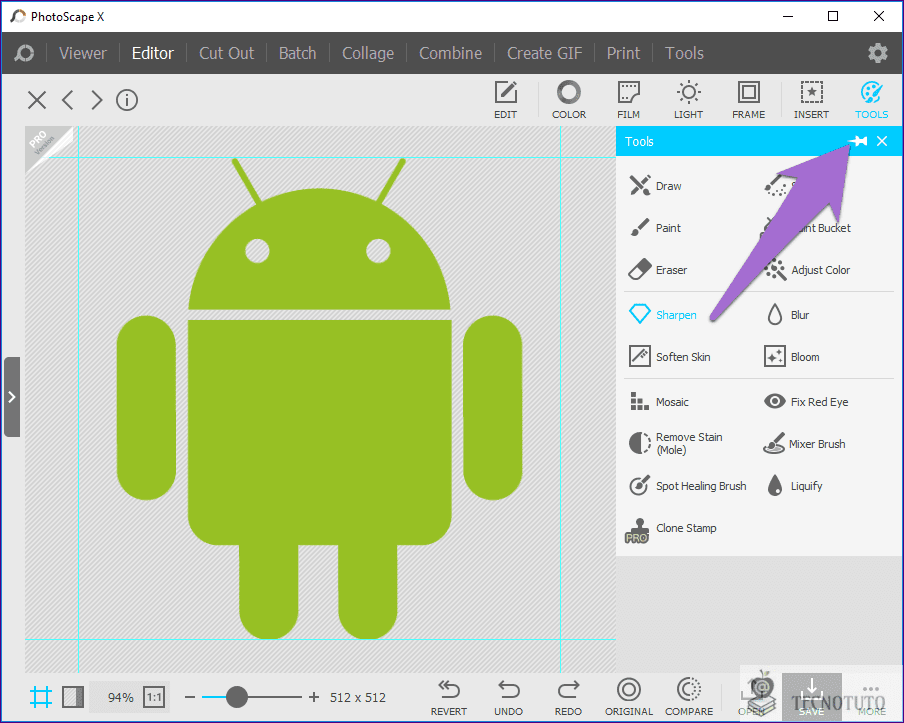Open the FRAME panel
Image resolution: width=904 pixels, height=723 pixels.
pos(748,100)
